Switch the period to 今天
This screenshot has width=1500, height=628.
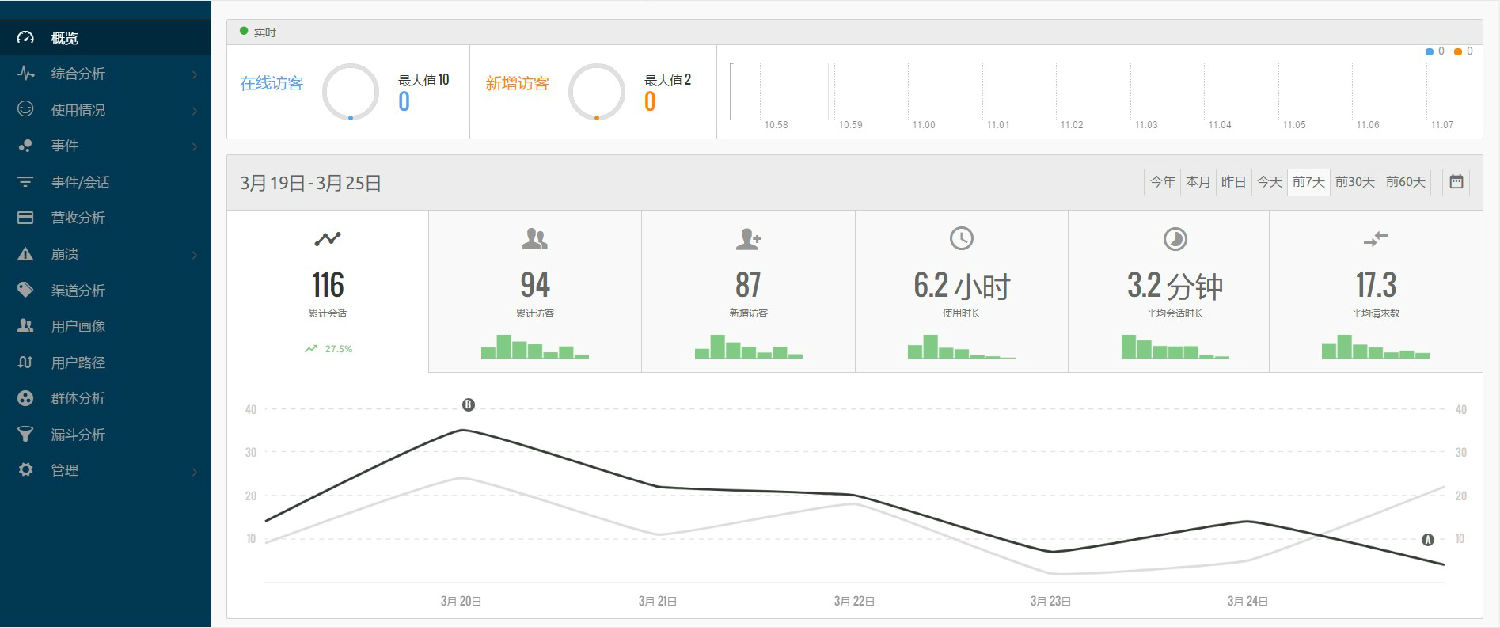(1269, 182)
